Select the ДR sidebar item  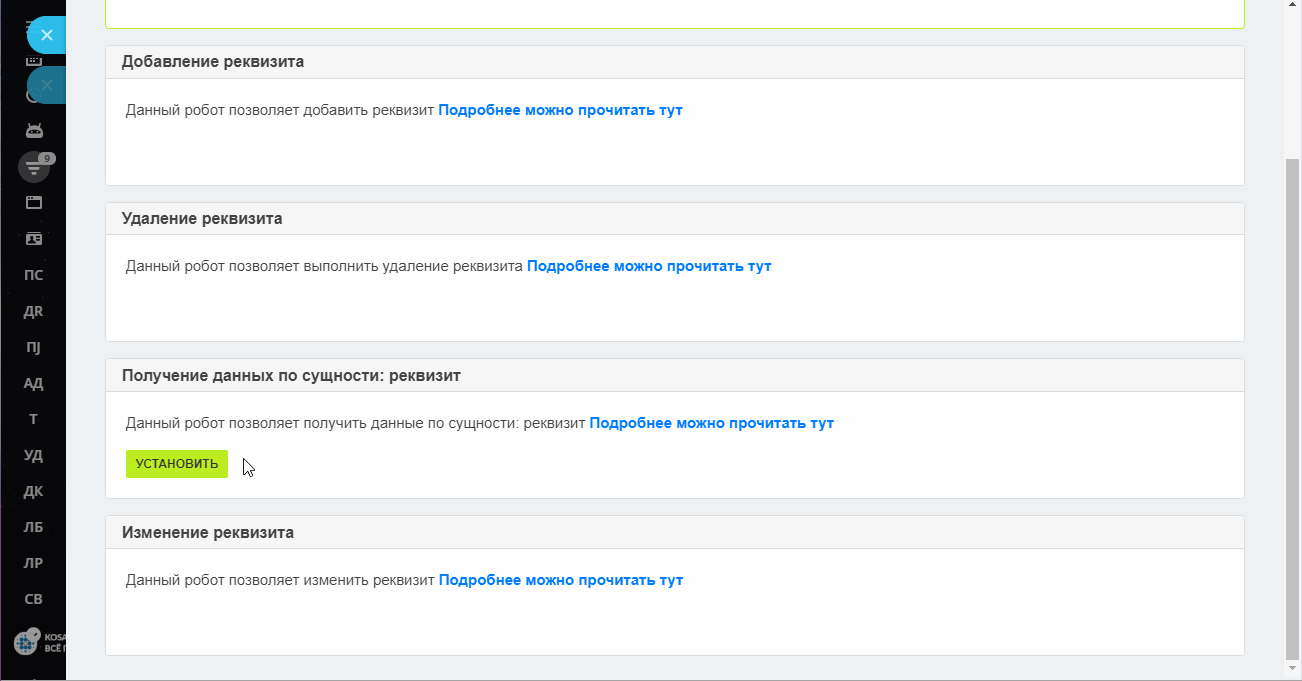[x=33, y=311]
